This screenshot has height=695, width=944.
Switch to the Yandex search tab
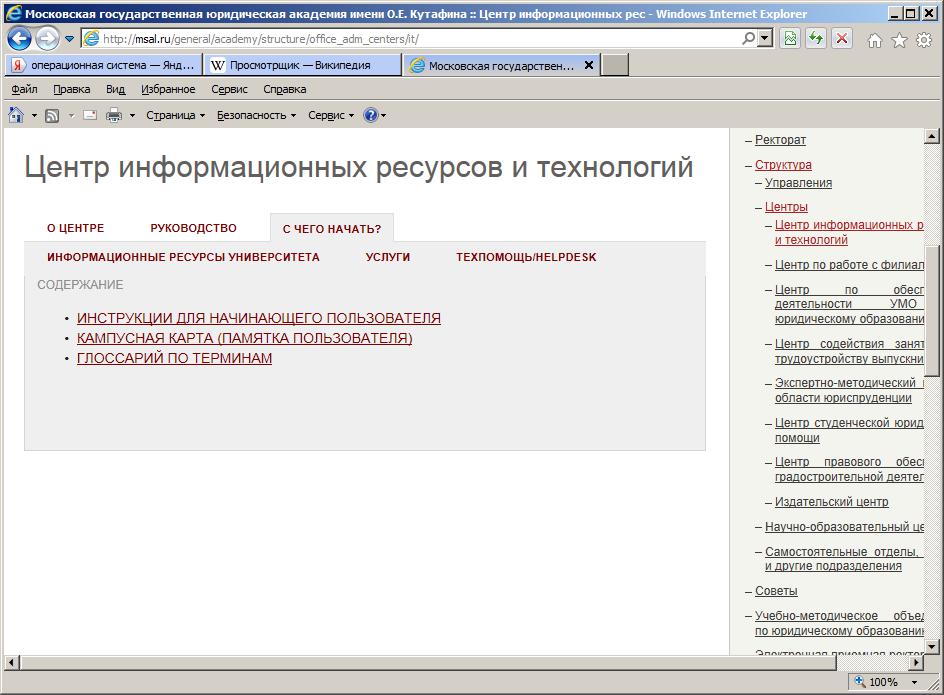[104, 65]
